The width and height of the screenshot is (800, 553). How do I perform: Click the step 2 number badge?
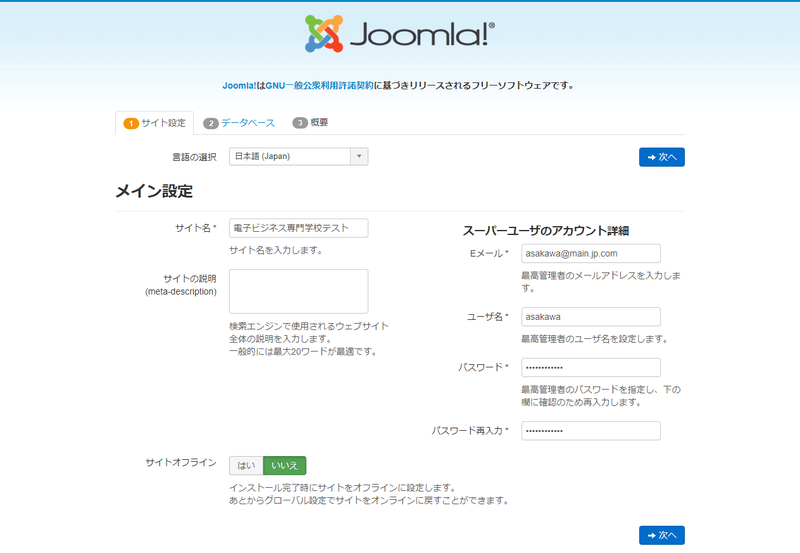210,123
